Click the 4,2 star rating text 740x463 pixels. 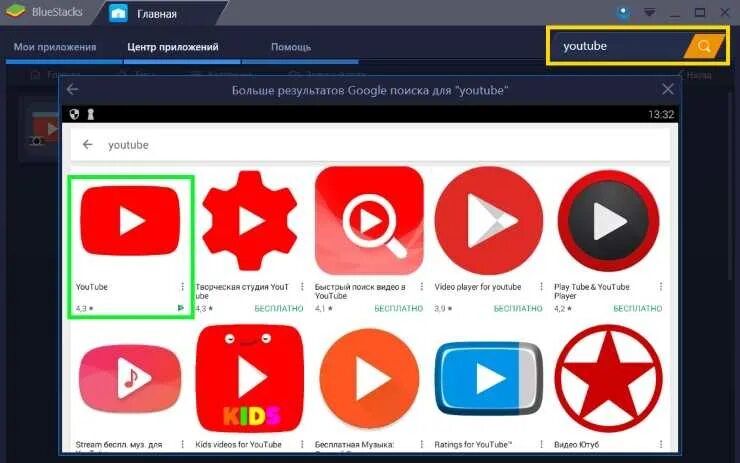(563, 309)
